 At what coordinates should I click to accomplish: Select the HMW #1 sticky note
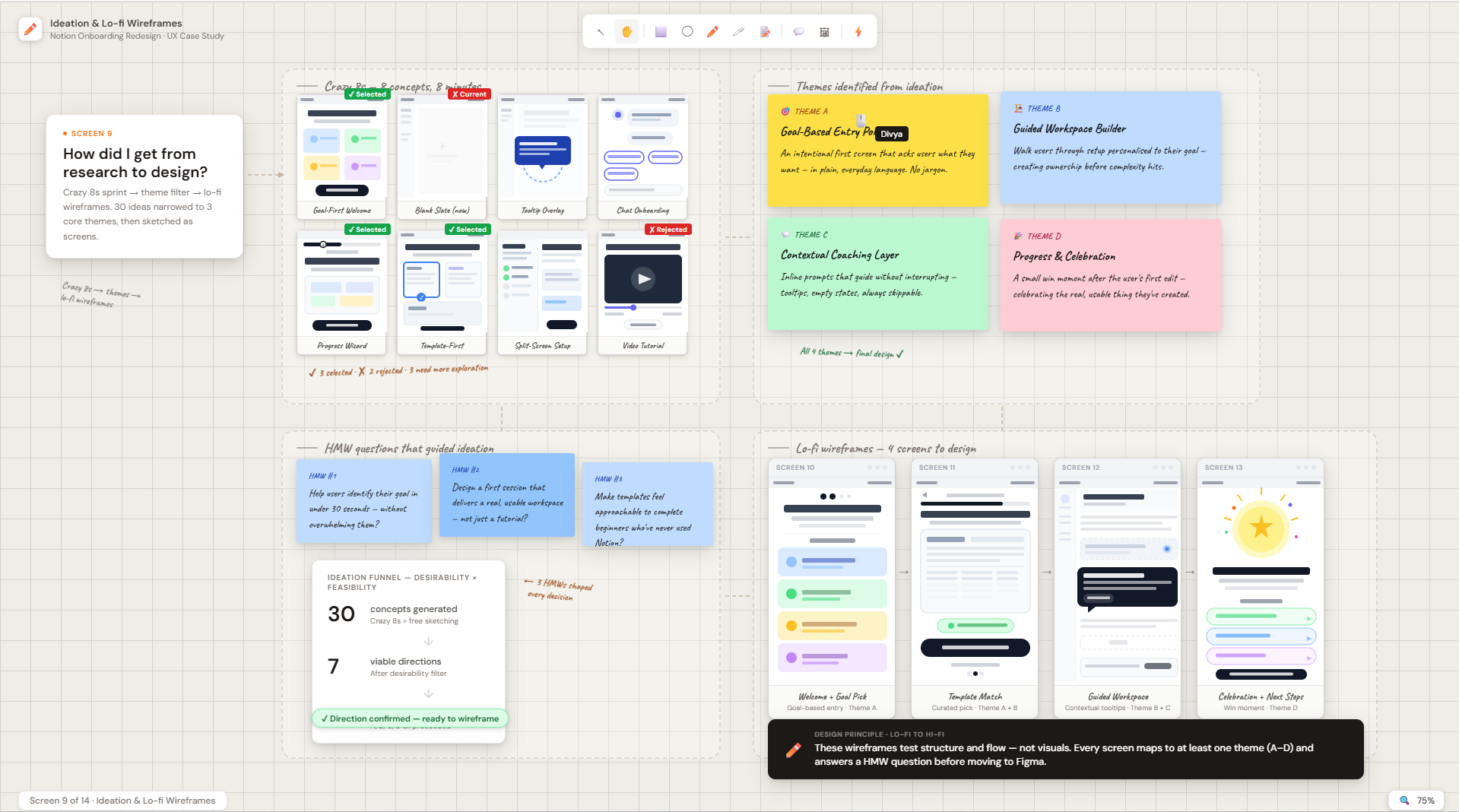[x=364, y=501]
